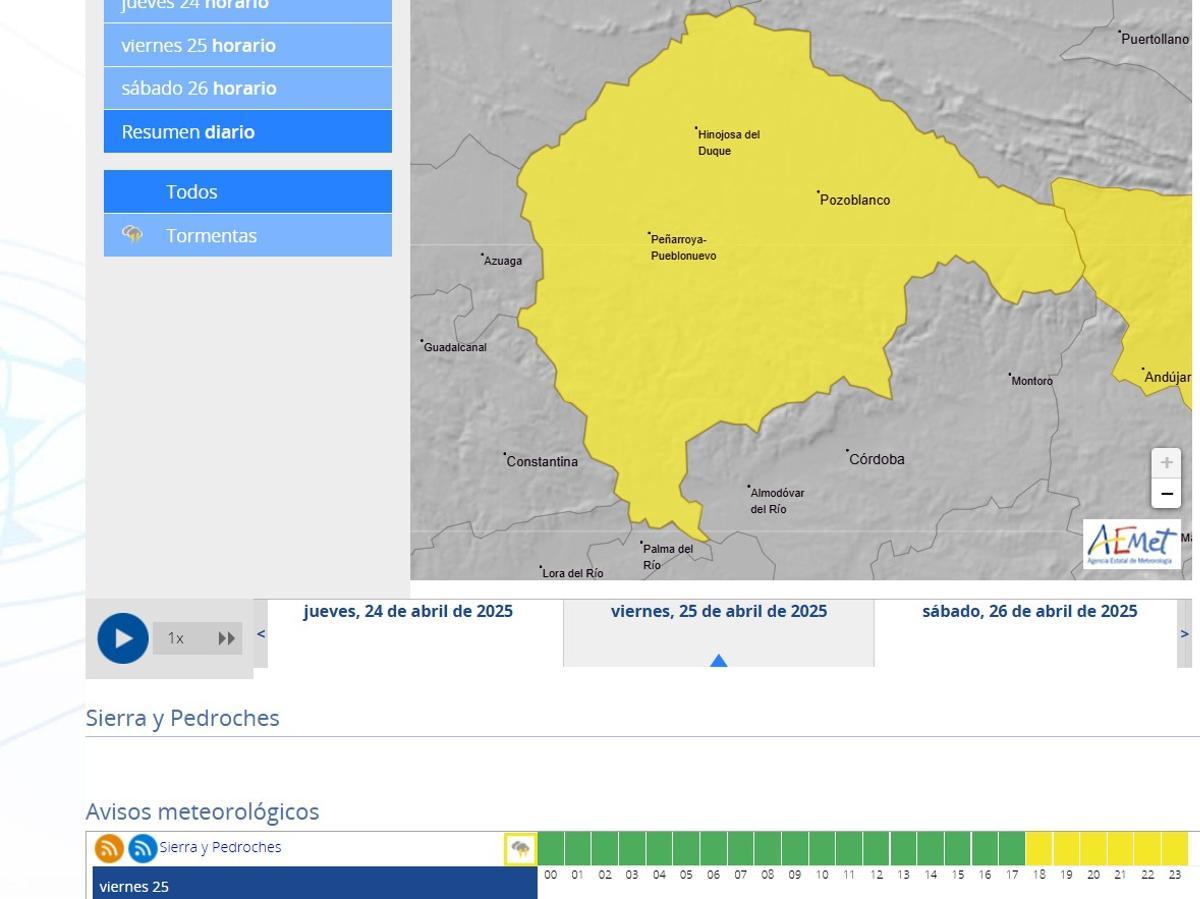This screenshot has height=899, width=1200.
Task: Click the green timeline cell for hour 00
Action: [551, 848]
